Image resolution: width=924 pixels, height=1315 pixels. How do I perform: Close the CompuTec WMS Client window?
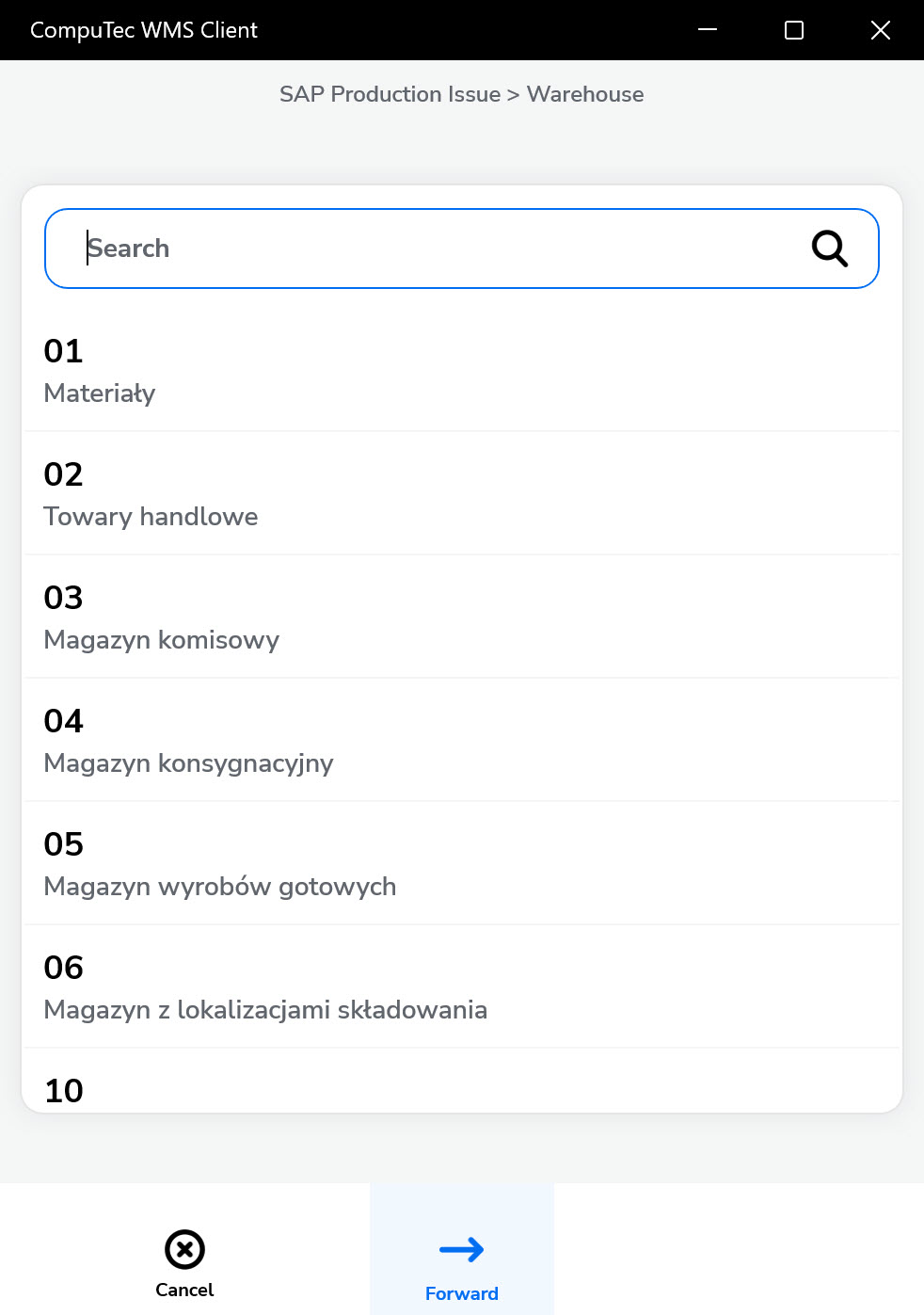pyautogui.click(x=881, y=30)
